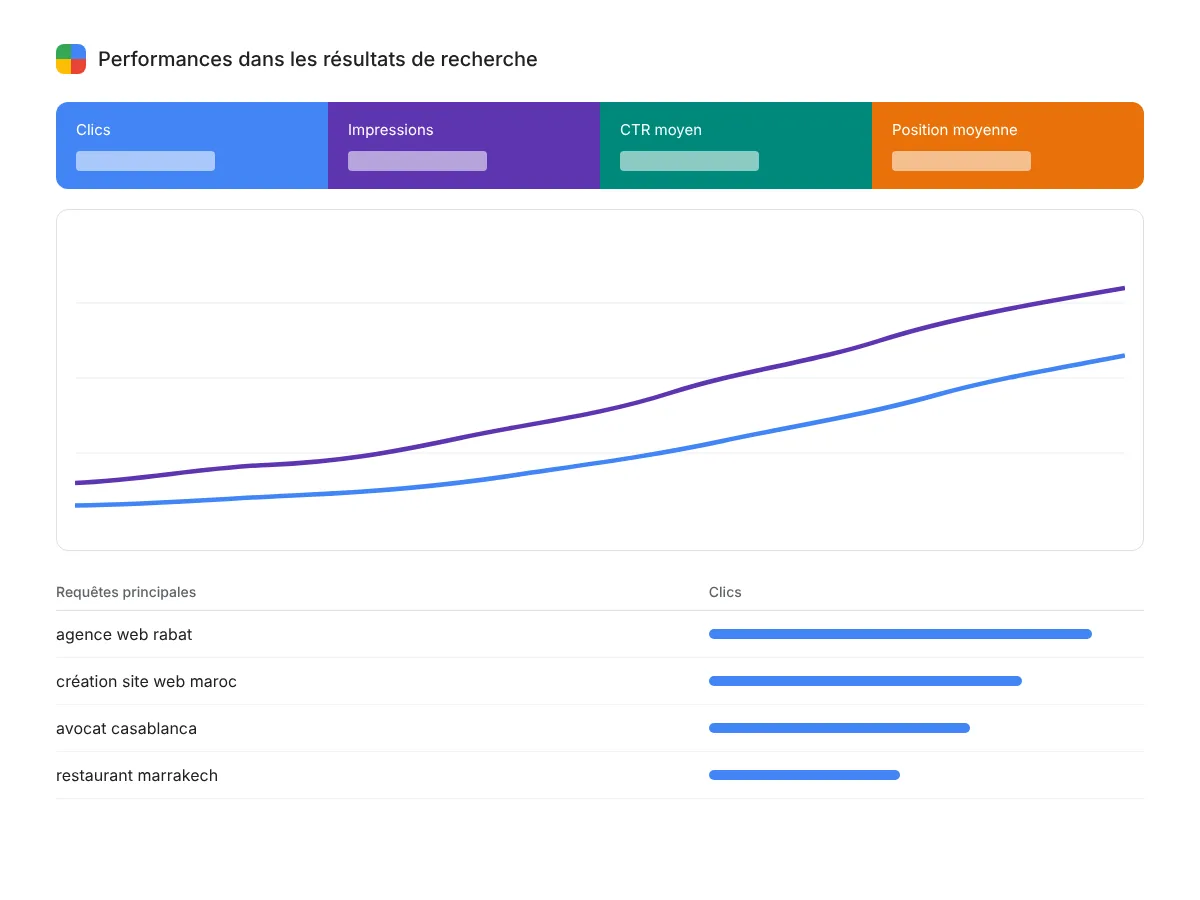Click the value placeholder under Impressions
Viewport: 1200px width, 900px height.
coord(417,161)
